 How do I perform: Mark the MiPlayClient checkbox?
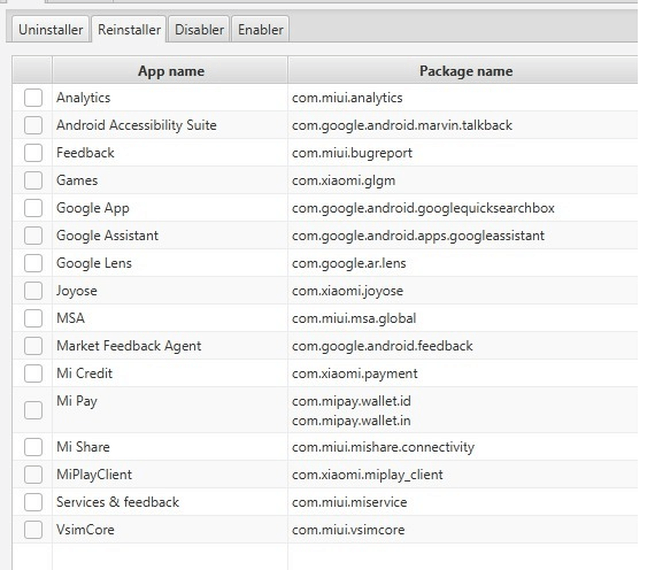tap(33, 474)
